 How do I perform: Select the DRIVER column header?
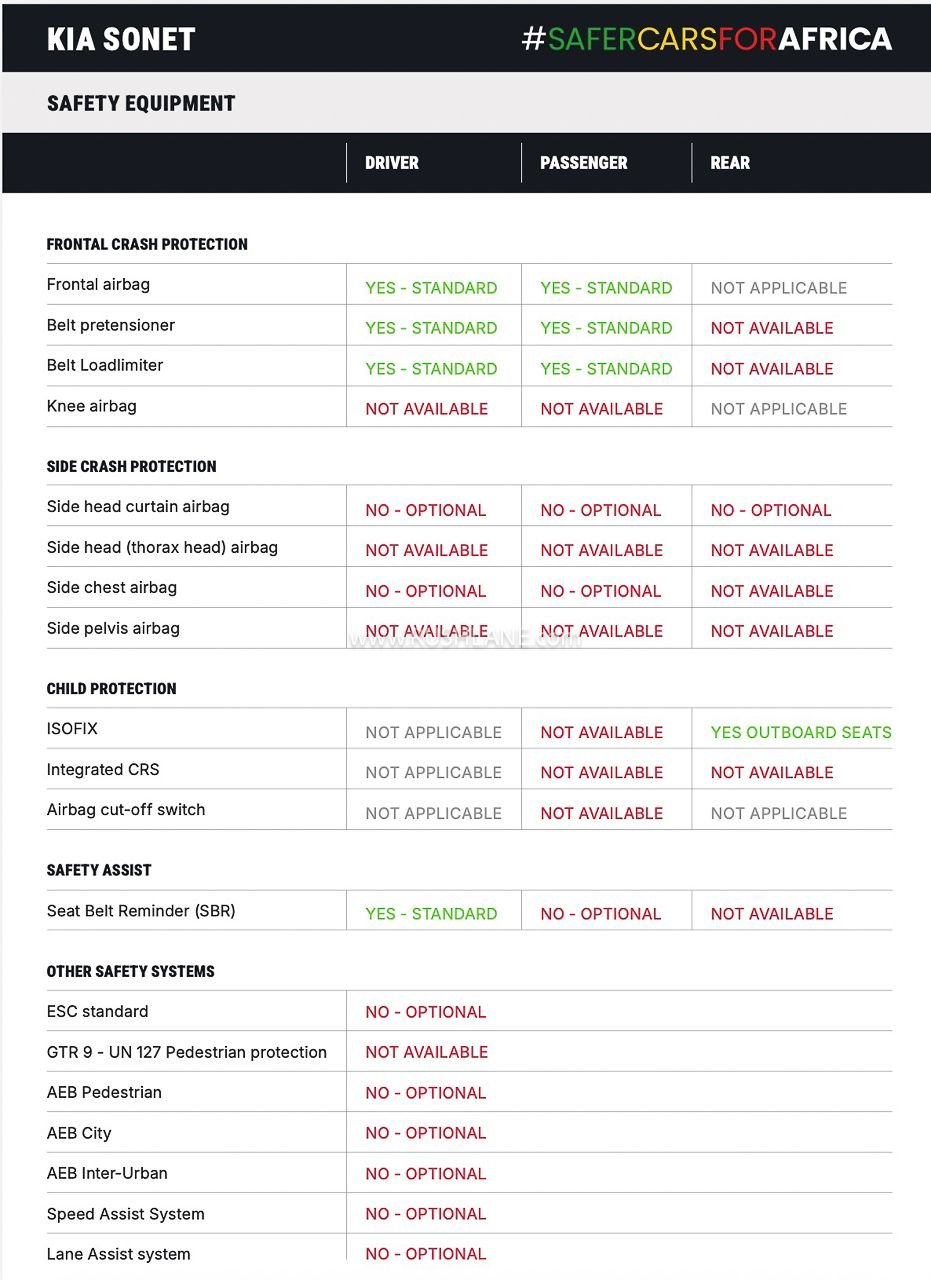(x=392, y=163)
